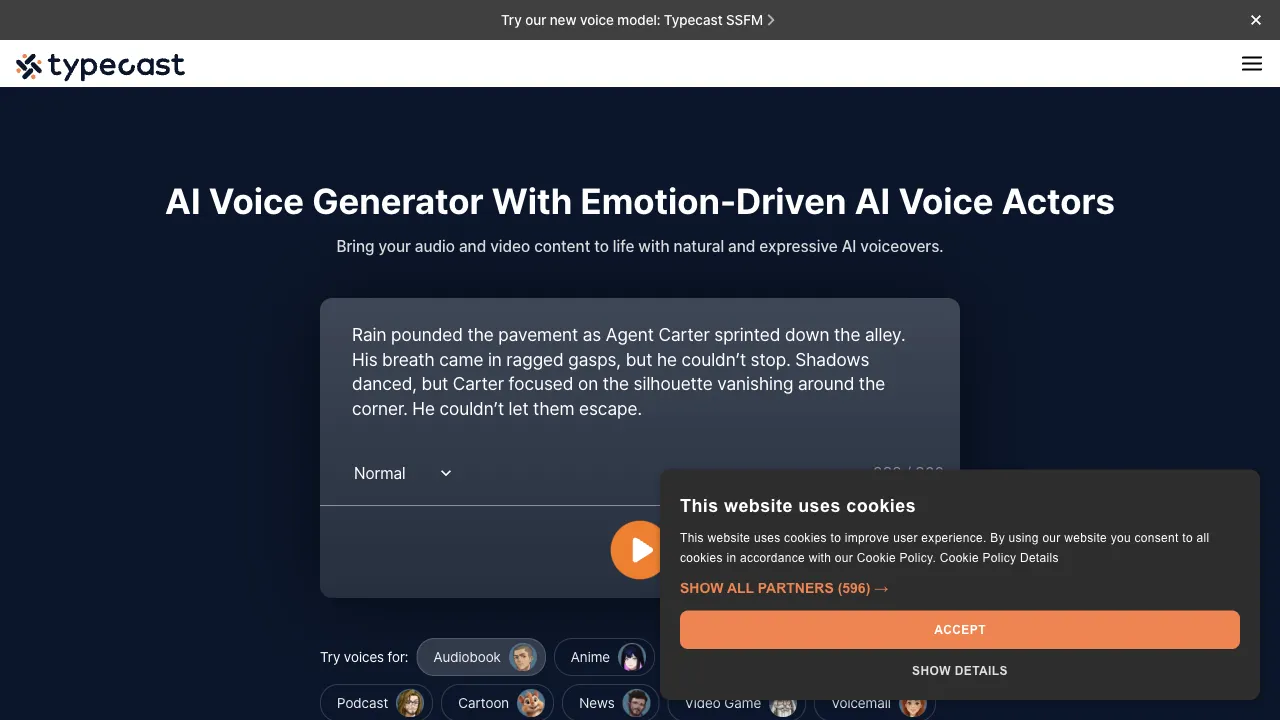Screen dimensions: 1280x720
Task: Select the Cartoon voice chip
Action: click(497, 703)
